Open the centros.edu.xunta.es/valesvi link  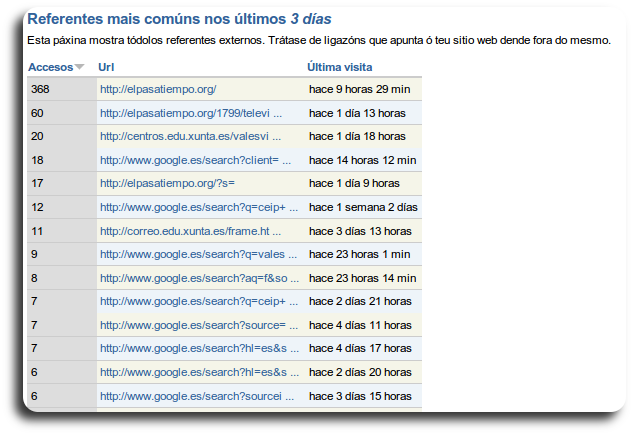coord(190,136)
